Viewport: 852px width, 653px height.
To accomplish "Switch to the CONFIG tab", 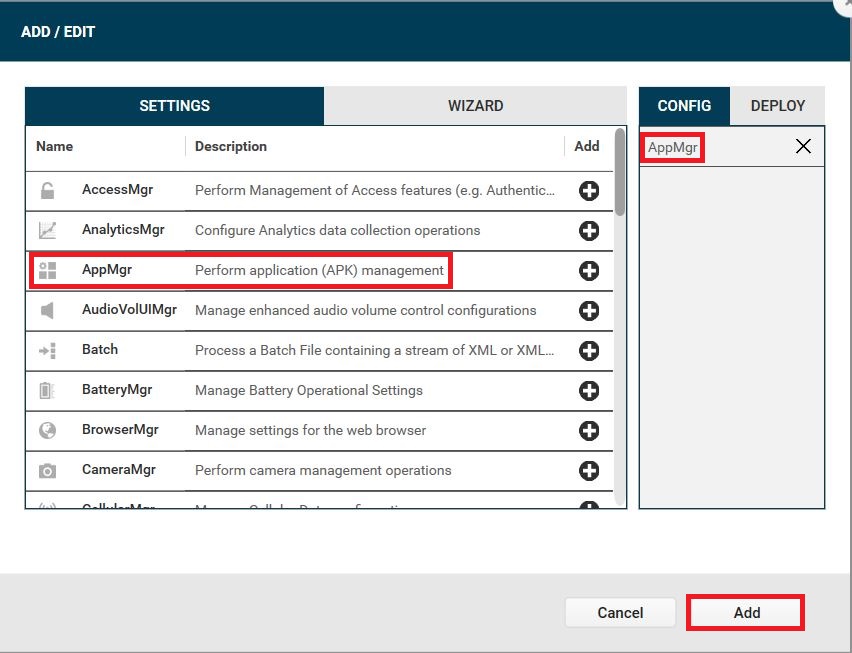I will click(x=684, y=106).
